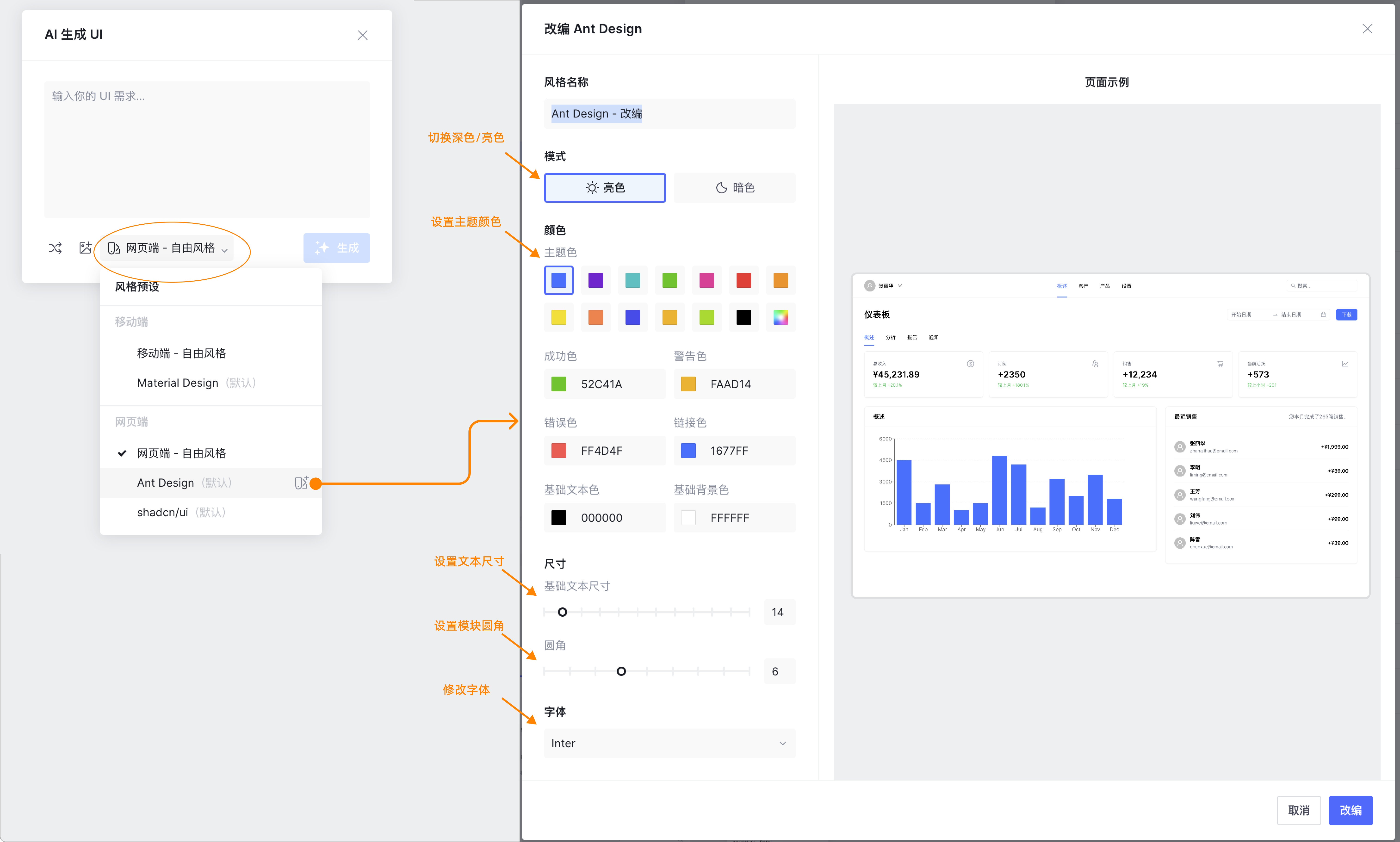Select the 亮色 light mode option
The width and height of the screenshot is (1400, 842).
[x=605, y=188]
